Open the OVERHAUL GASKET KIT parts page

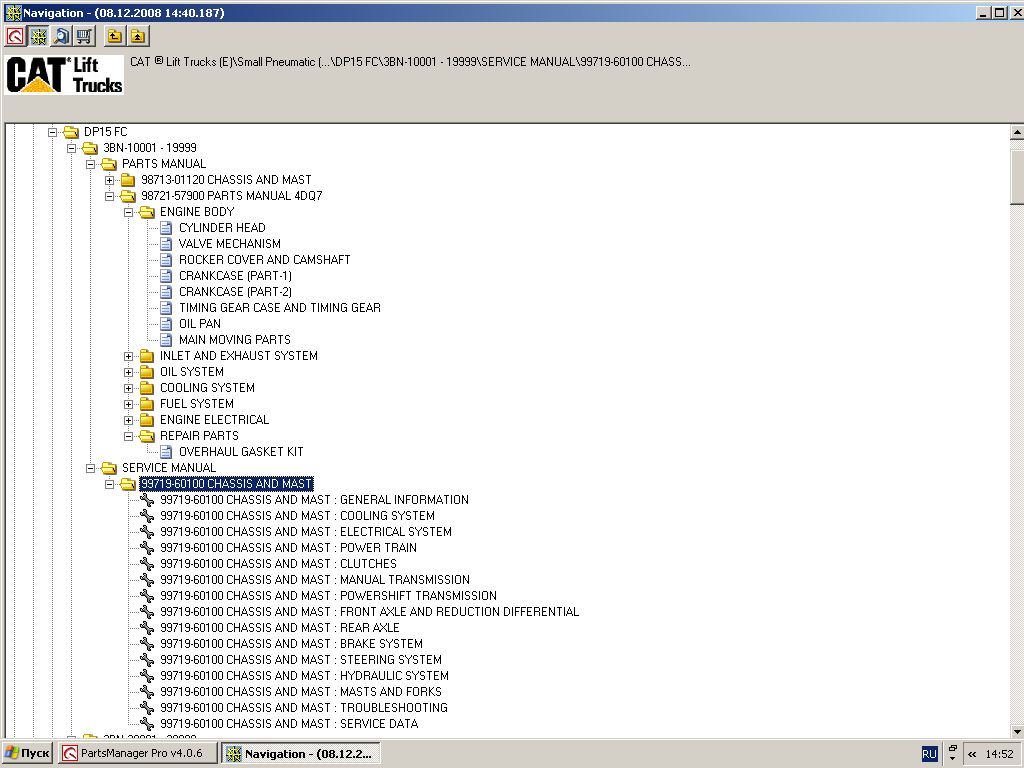click(241, 452)
